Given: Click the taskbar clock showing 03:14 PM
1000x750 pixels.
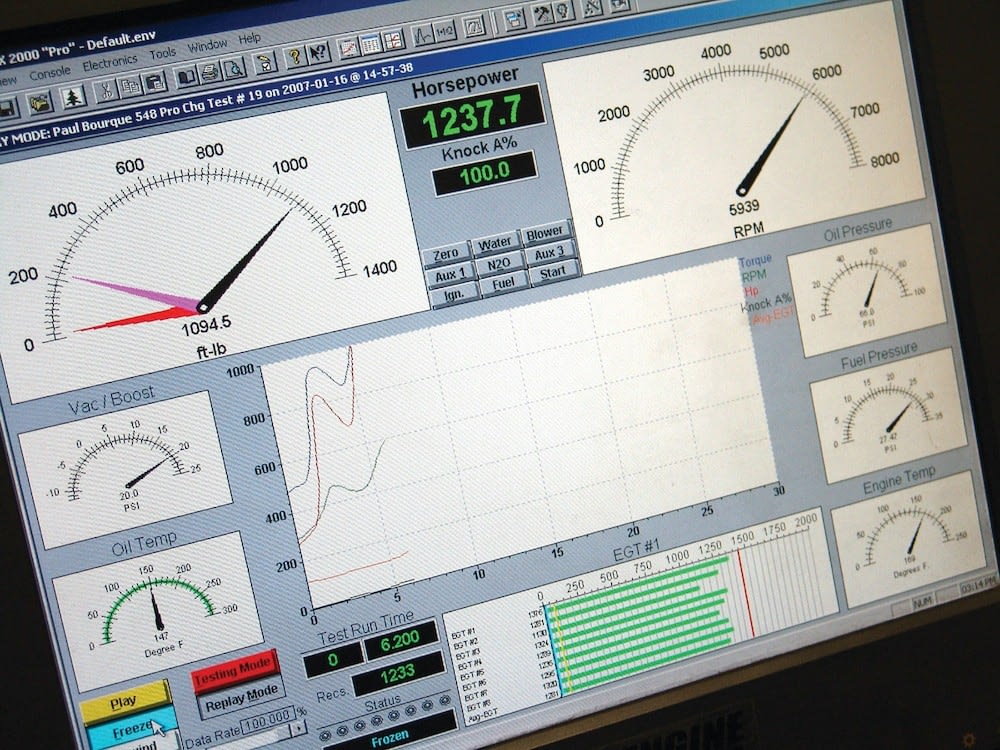Looking at the screenshot, I should coord(979,584).
